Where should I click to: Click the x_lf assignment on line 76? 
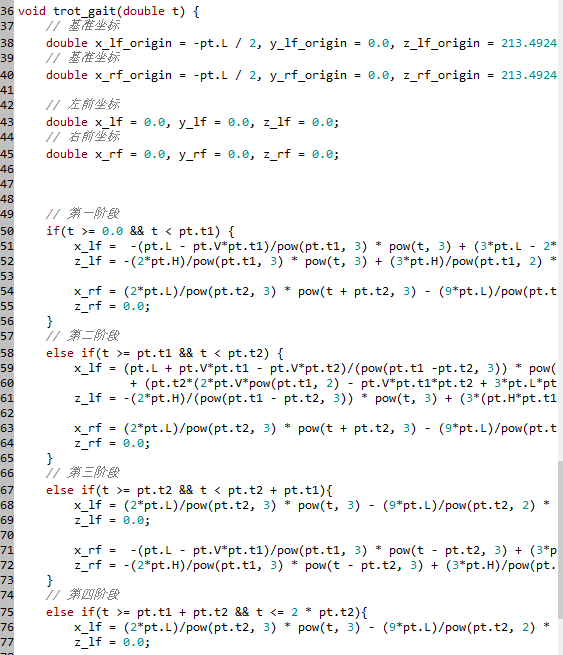(312, 627)
